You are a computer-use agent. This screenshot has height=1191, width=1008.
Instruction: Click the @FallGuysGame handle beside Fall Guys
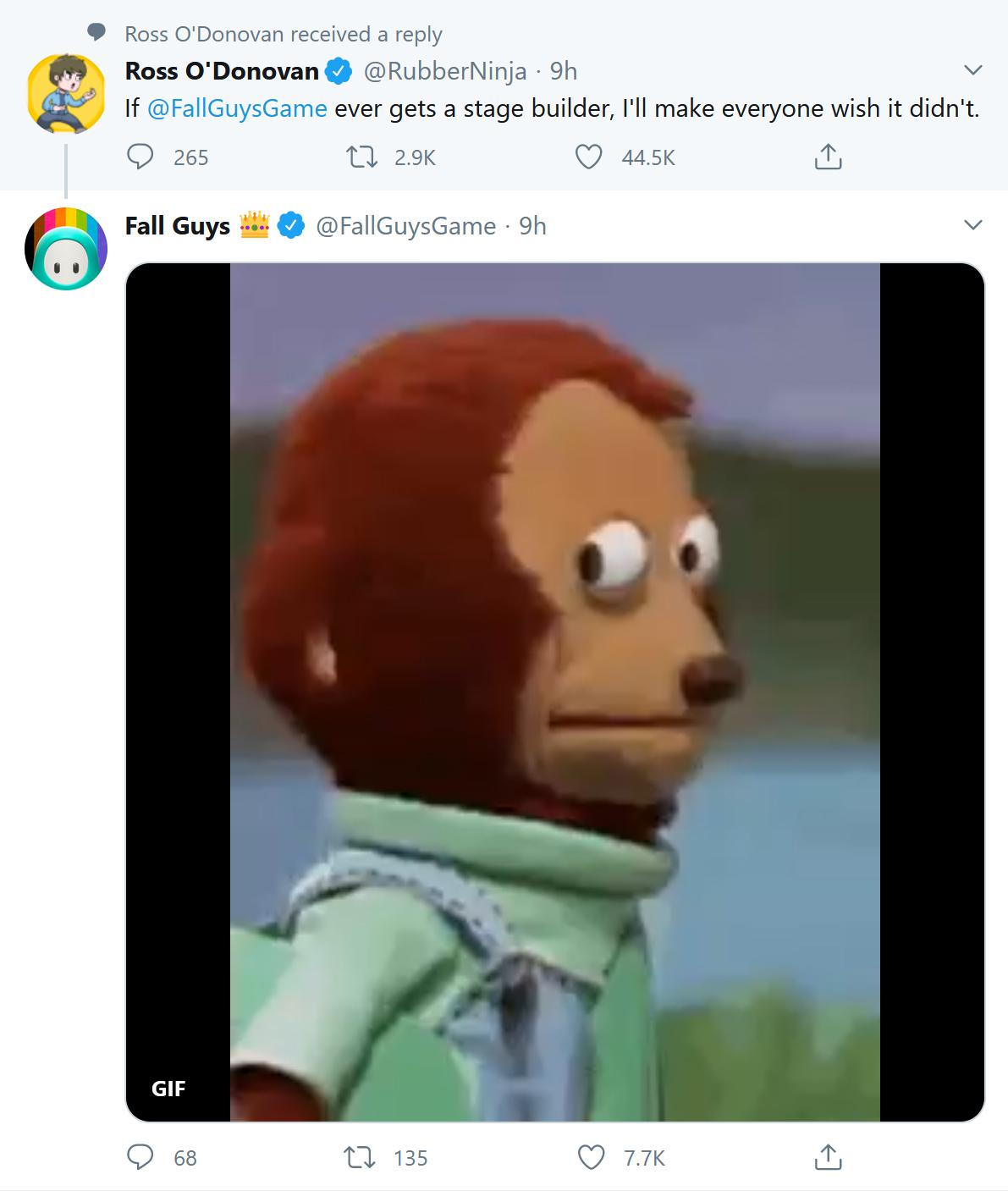pyautogui.click(x=405, y=226)
